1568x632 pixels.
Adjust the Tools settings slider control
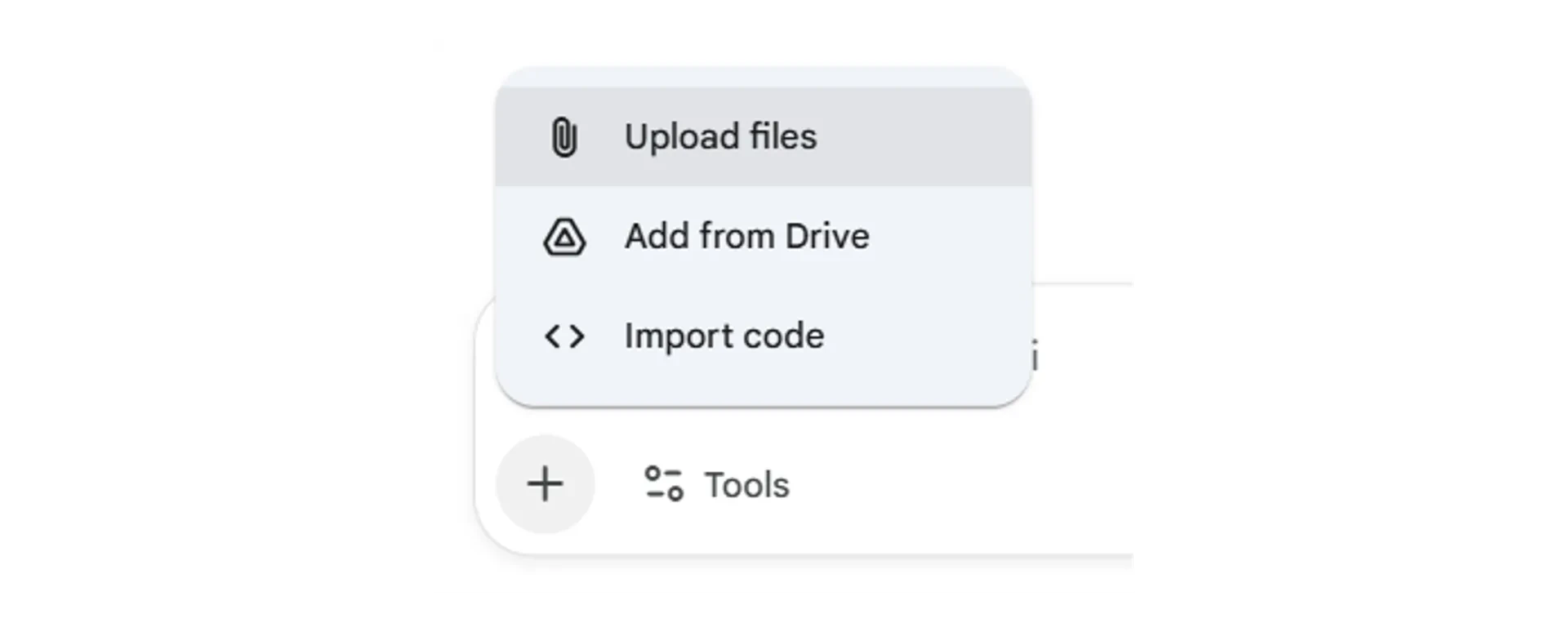665,483
